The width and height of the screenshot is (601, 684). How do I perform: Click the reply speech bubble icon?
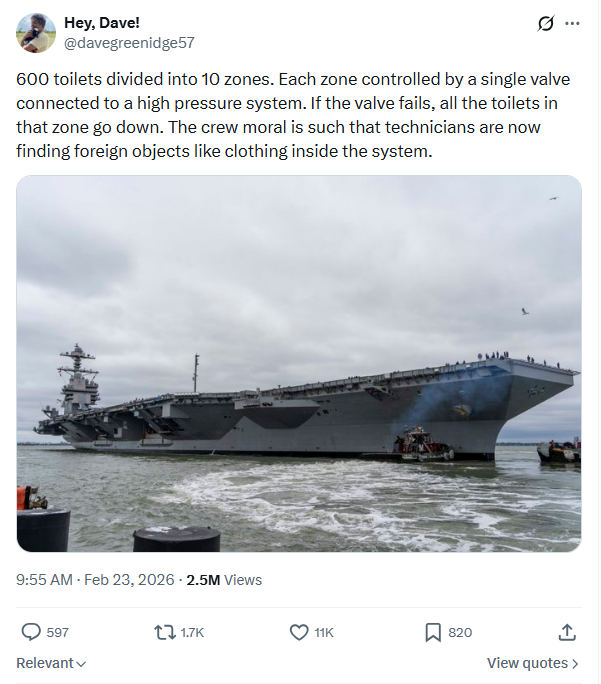[31, 632]
